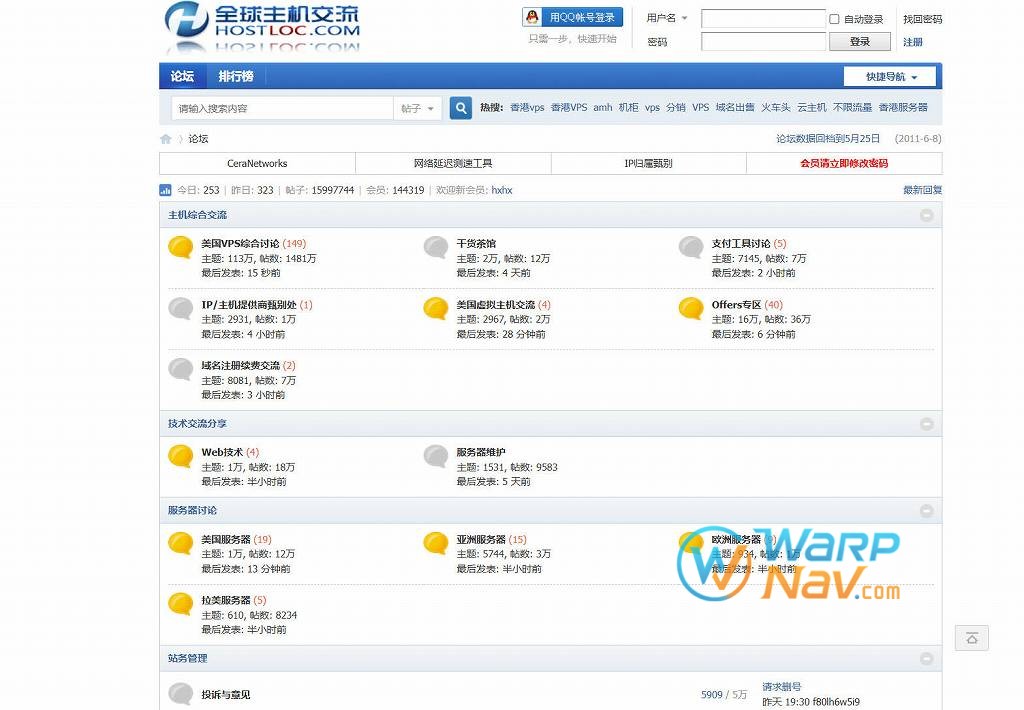The width and height of the screenshot is (1024, 710).
Task: Collapse the 主机综合交流 section
Action: (927, 215)
